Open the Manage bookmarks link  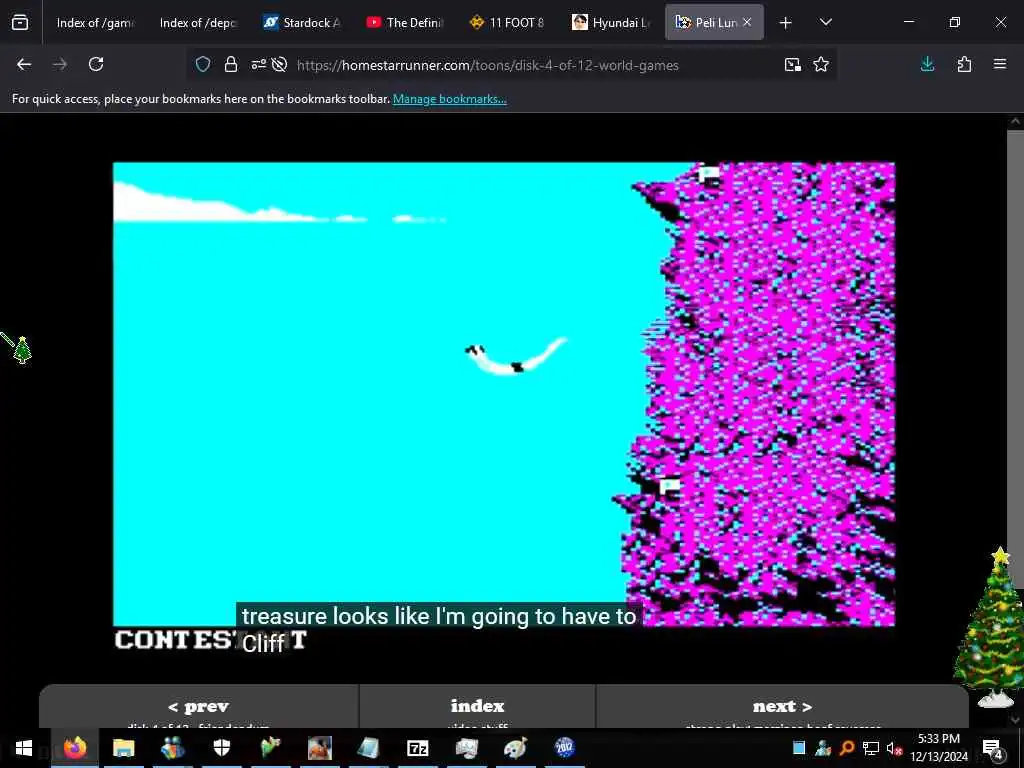[x=449, y=99]
